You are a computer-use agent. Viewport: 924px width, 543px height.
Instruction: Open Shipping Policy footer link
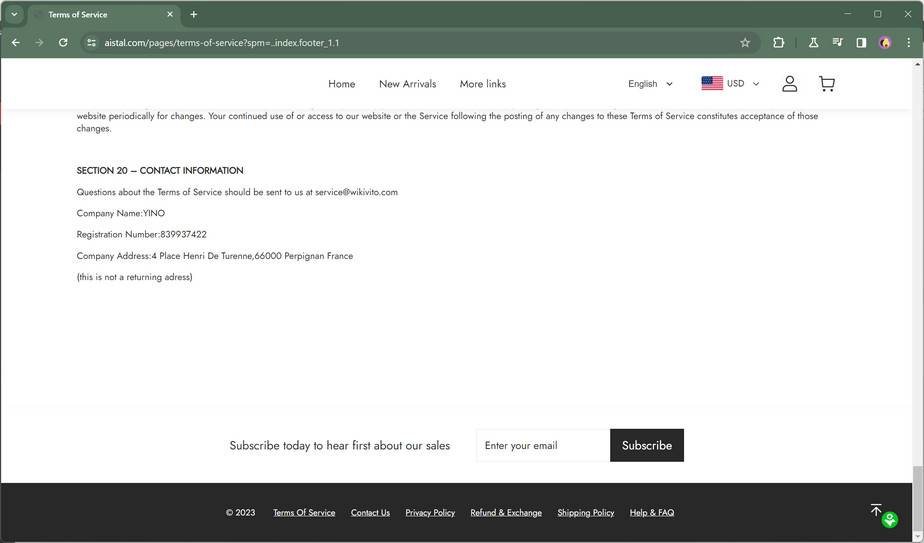(x=586, y=513)
